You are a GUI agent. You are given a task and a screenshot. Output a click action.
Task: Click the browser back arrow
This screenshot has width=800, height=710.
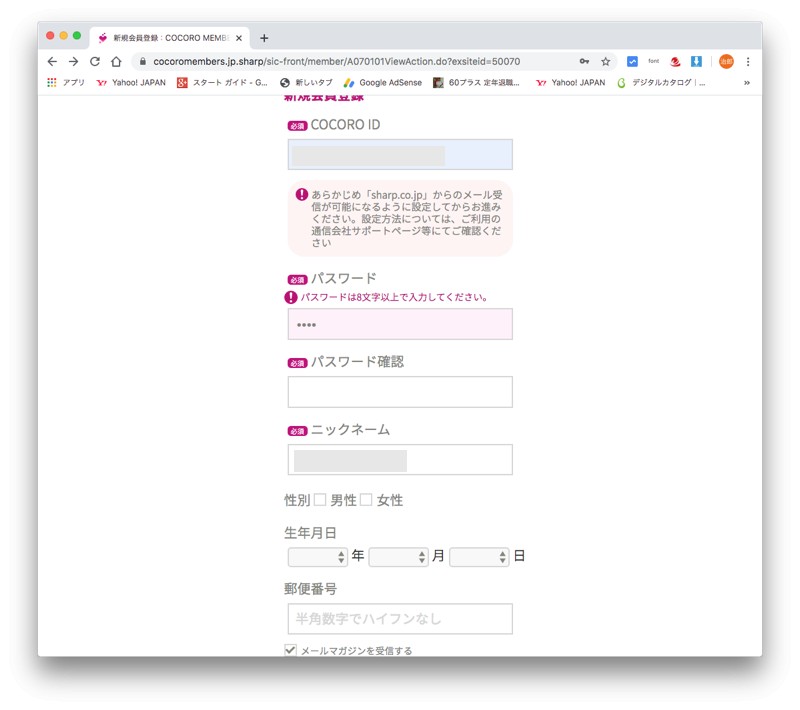tap(52, 61)
